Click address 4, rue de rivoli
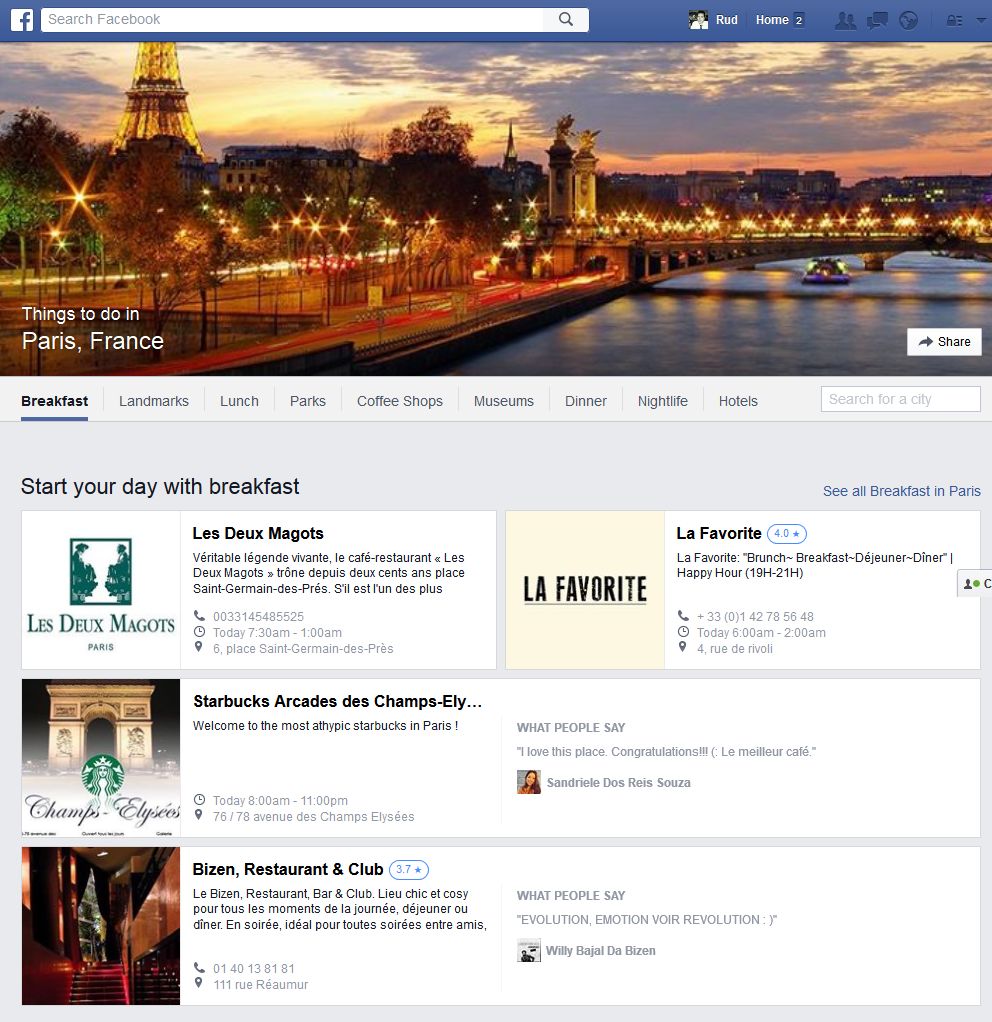 735,649
